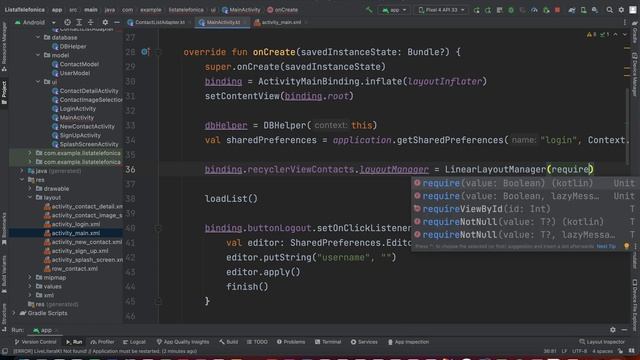Image resolution: width=640 pixels, height=360 pixels.
Task: Open the Services tool window
Action: [364, 342]
